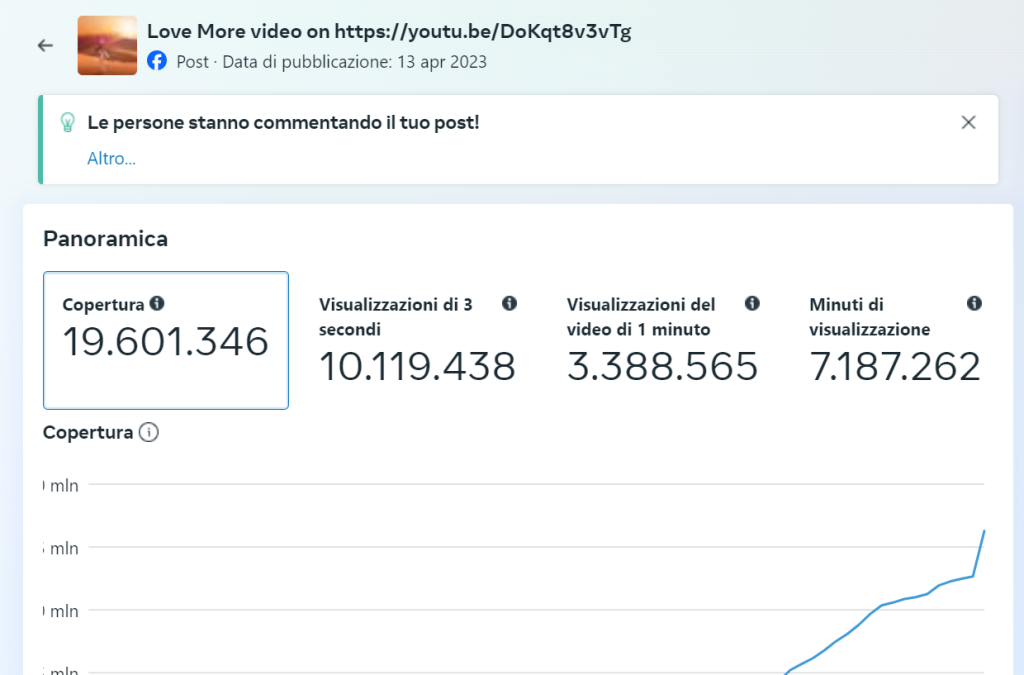Click the lightbulb tip icon
The image size is (1024, 675).
point(68,123)
